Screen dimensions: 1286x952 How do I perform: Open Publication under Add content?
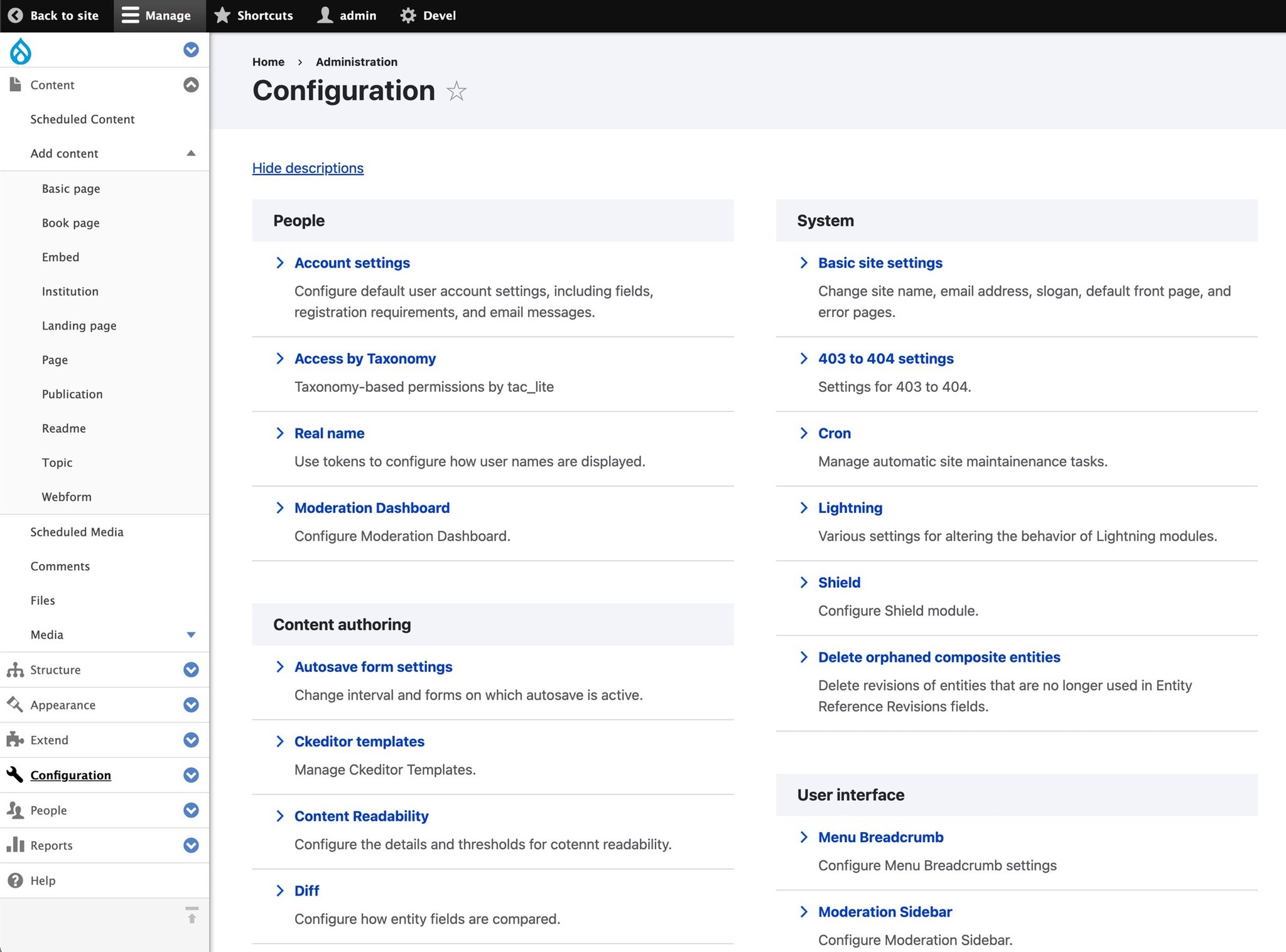(x=72, y=394)
